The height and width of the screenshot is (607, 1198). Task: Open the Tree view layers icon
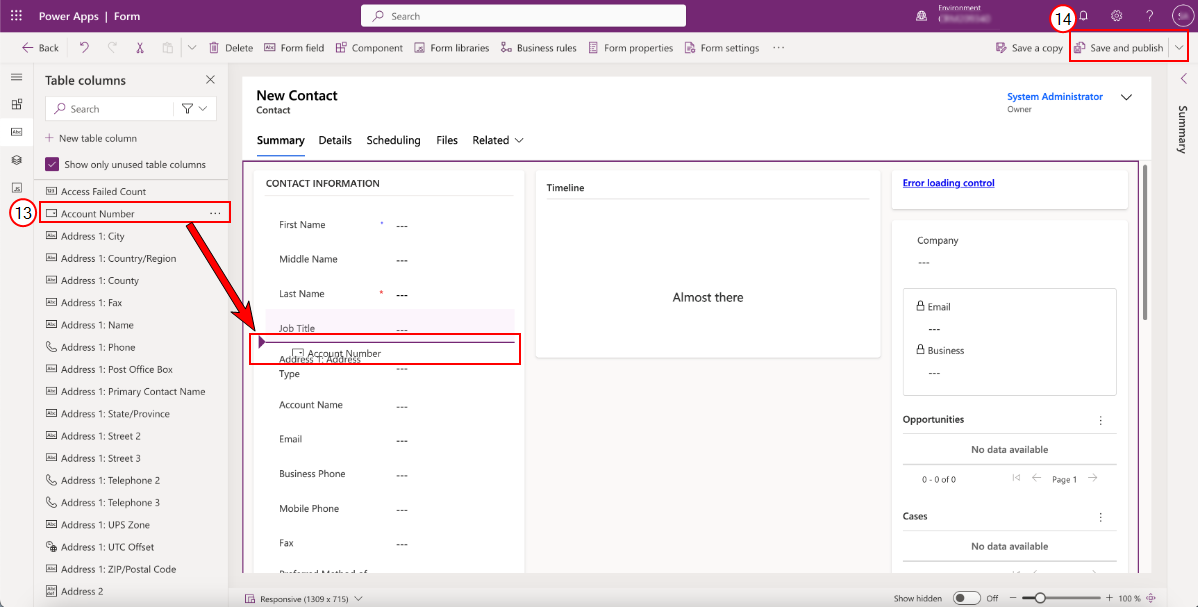click(x=16, y=160)
